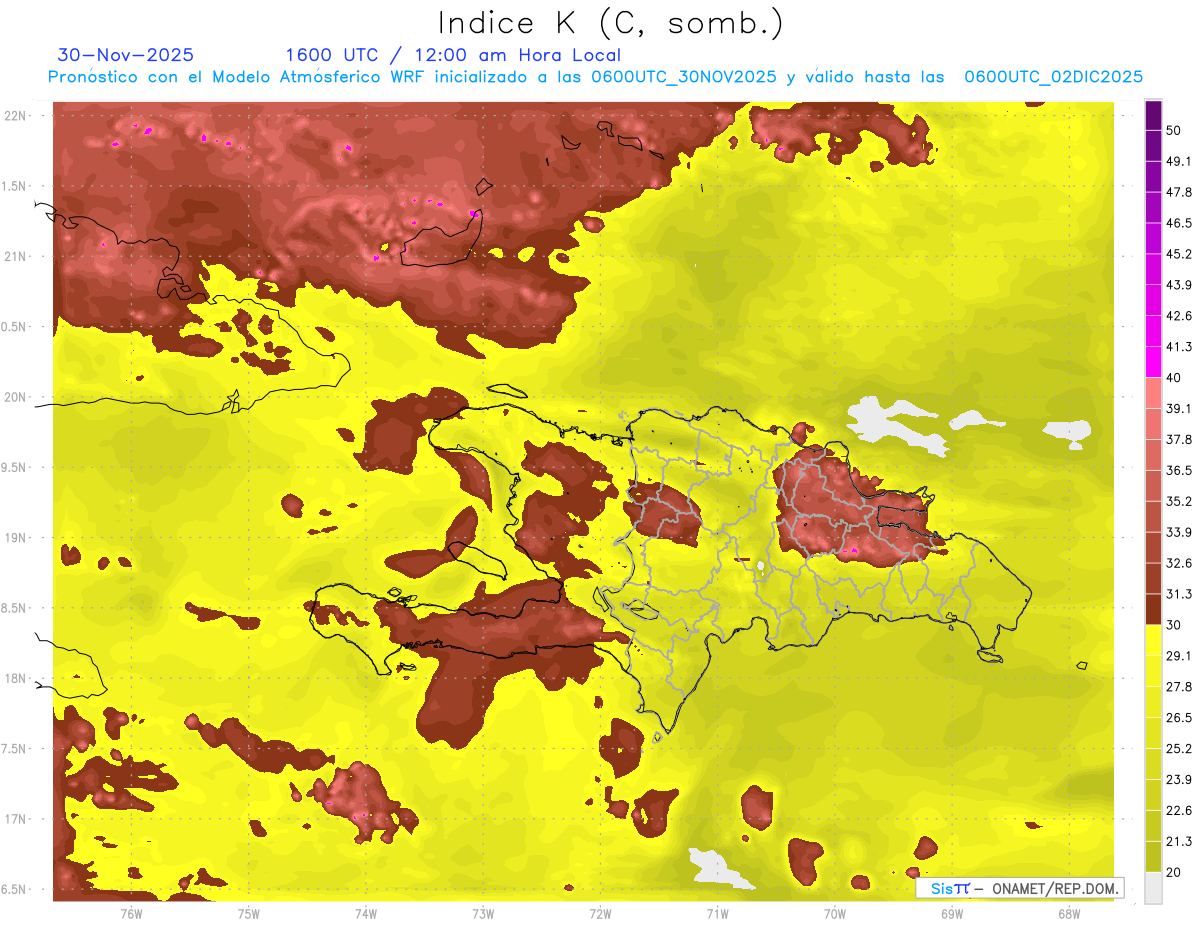Viewport: 1200px width, 927px height.
Task: Click the "39.1" colorbar value
Action: pyautogui.click(x=1178, y=408)
